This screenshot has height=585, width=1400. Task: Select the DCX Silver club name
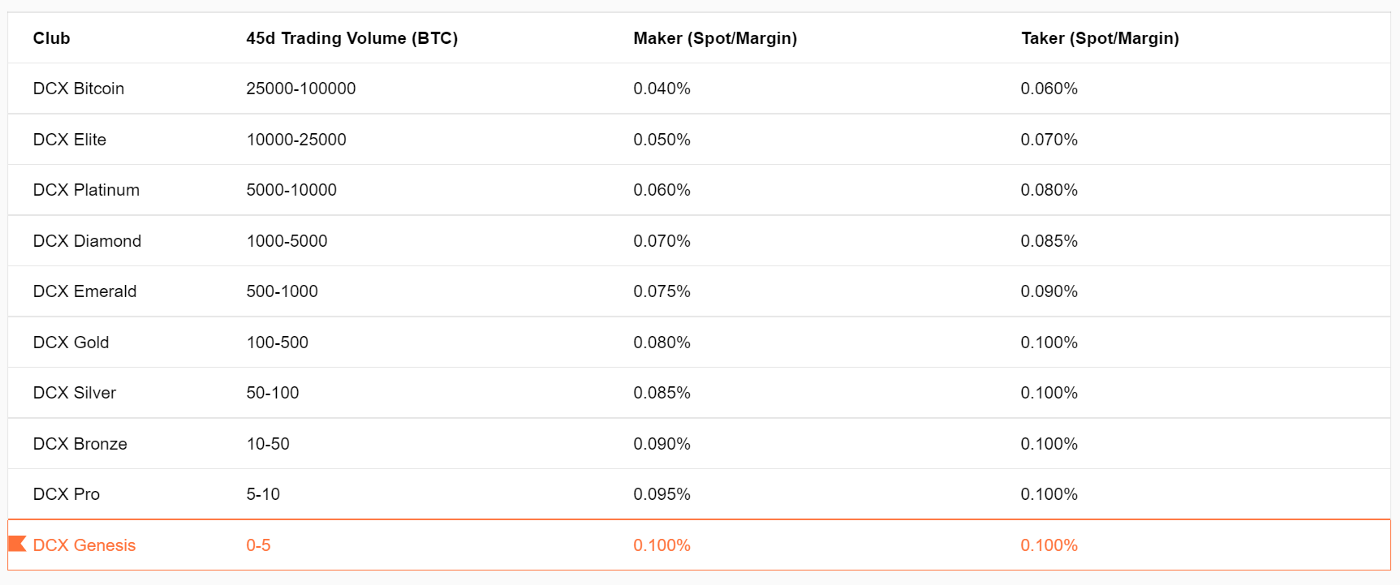click(x=74, y=393)
